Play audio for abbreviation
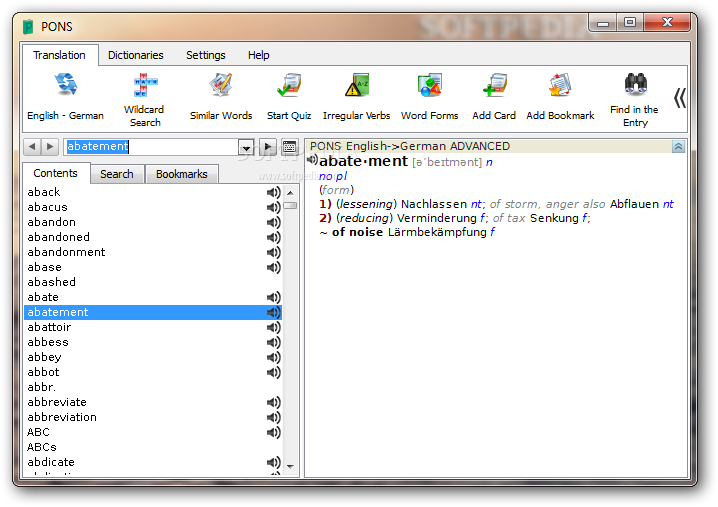Image resolution: width=718 pixels, height=507 pixels. 273,418
